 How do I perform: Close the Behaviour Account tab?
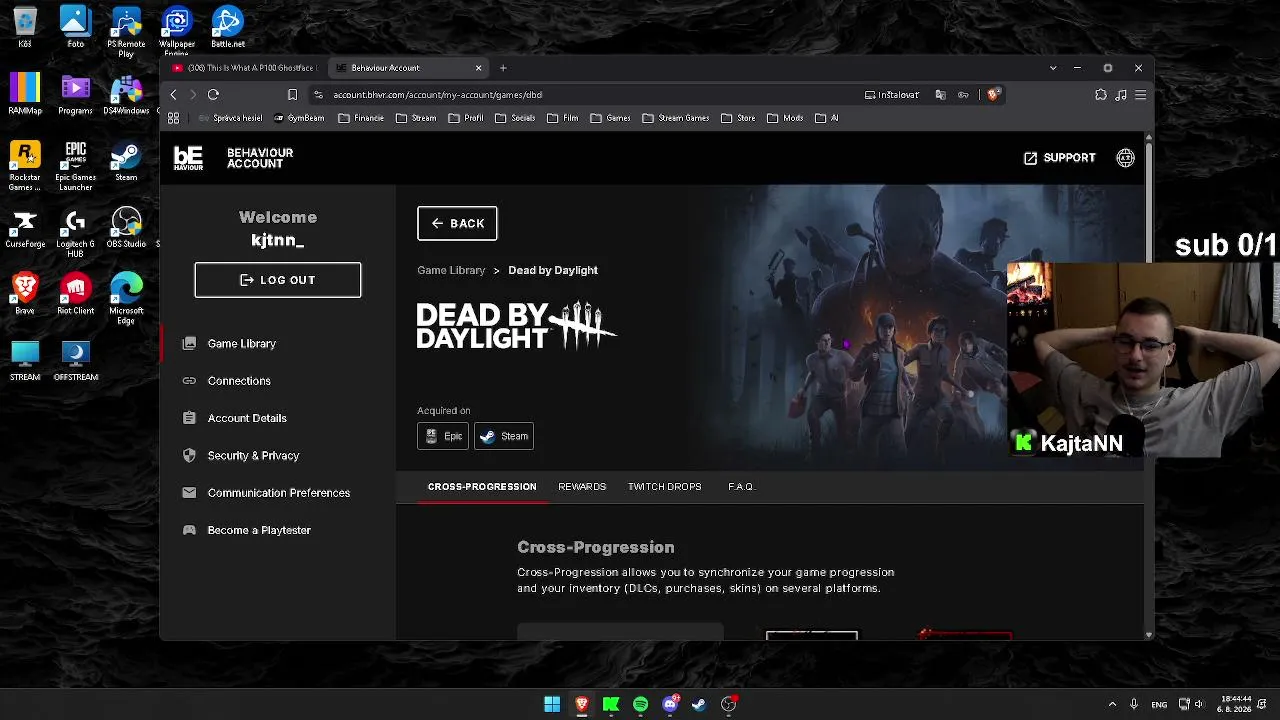pos(478,68)
